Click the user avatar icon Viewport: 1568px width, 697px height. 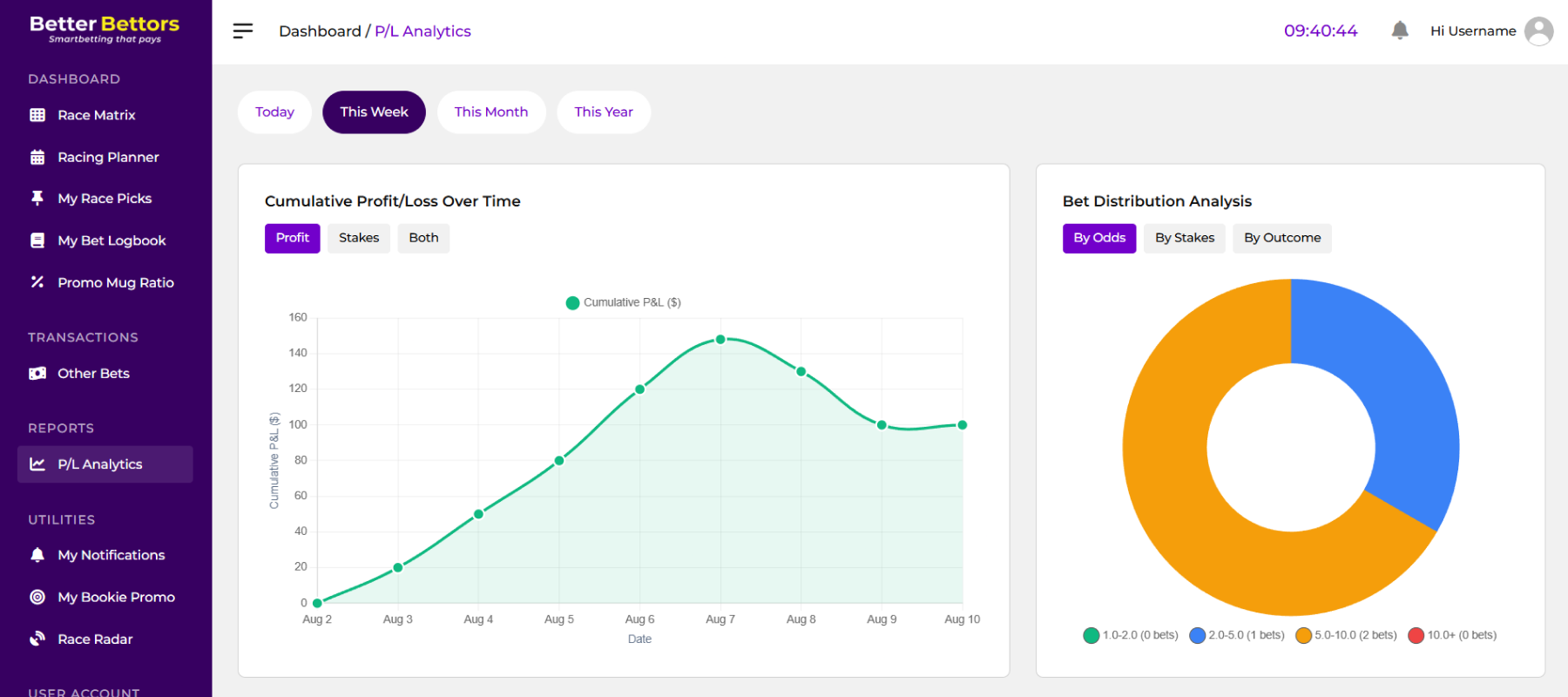1538,31
